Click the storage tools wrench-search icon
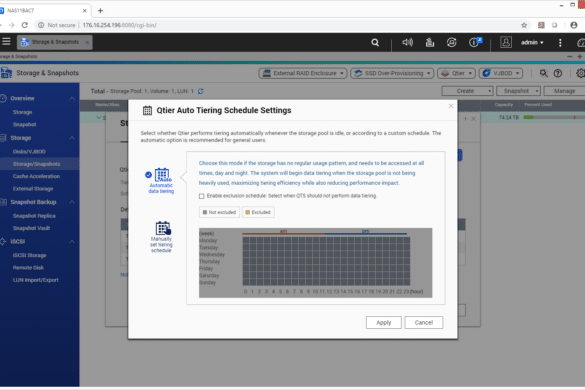Image resolution: width=585 pixels, height=390 pixels. [x=544, y=73]
